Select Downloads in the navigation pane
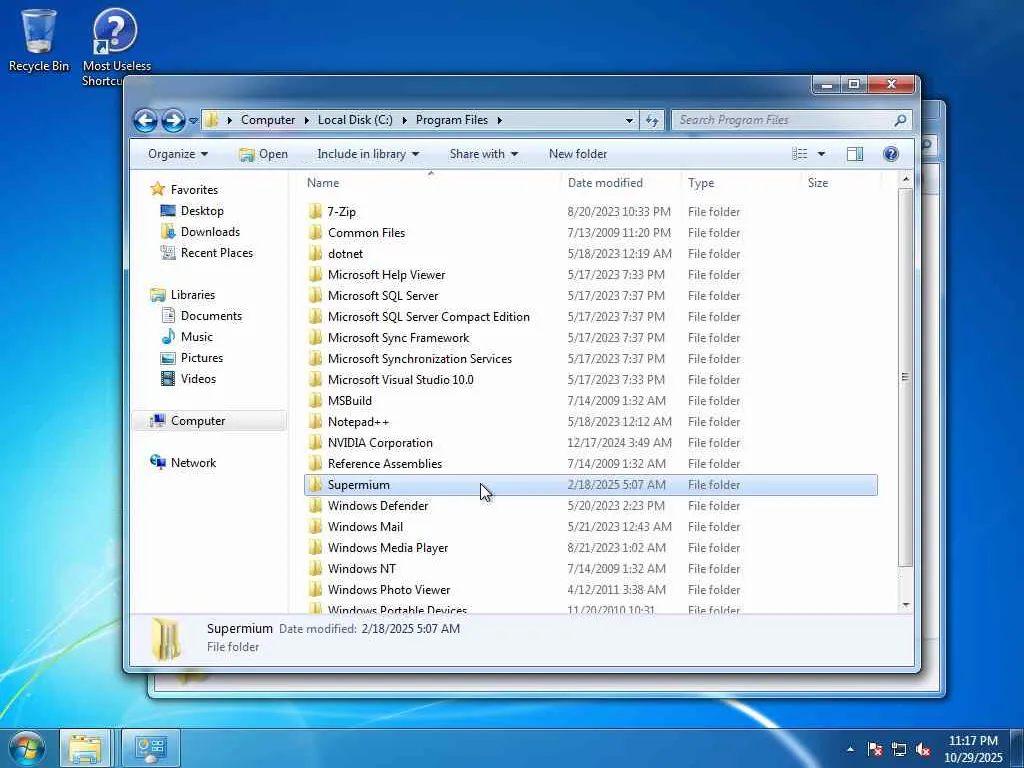Screen dimensions: 1024x768 pyautogui.click(x=200, y=232)
